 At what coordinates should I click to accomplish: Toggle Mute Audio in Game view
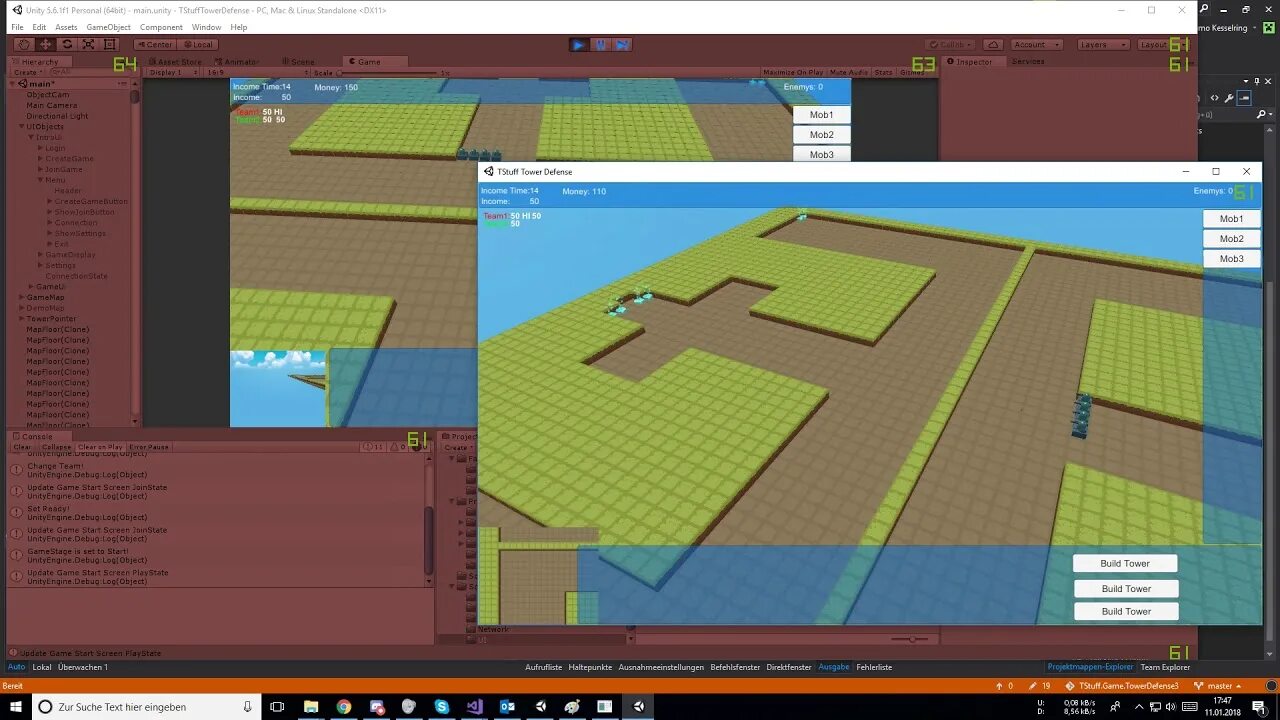[848, 72]
